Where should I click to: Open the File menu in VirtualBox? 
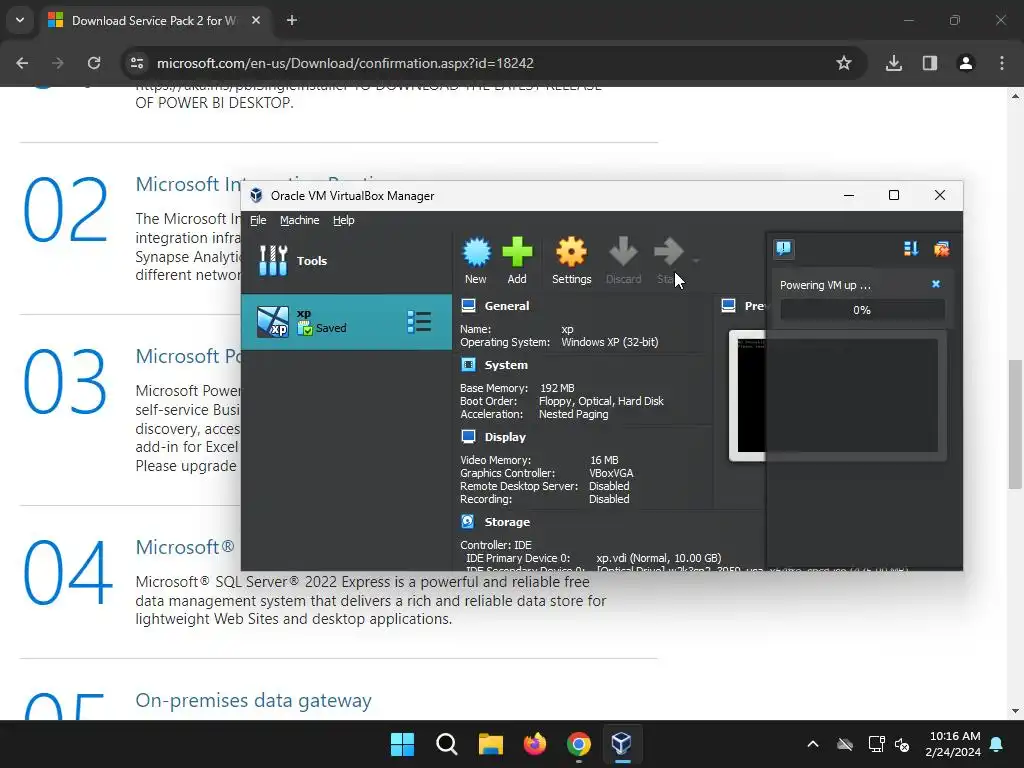[x=258, y=220]
